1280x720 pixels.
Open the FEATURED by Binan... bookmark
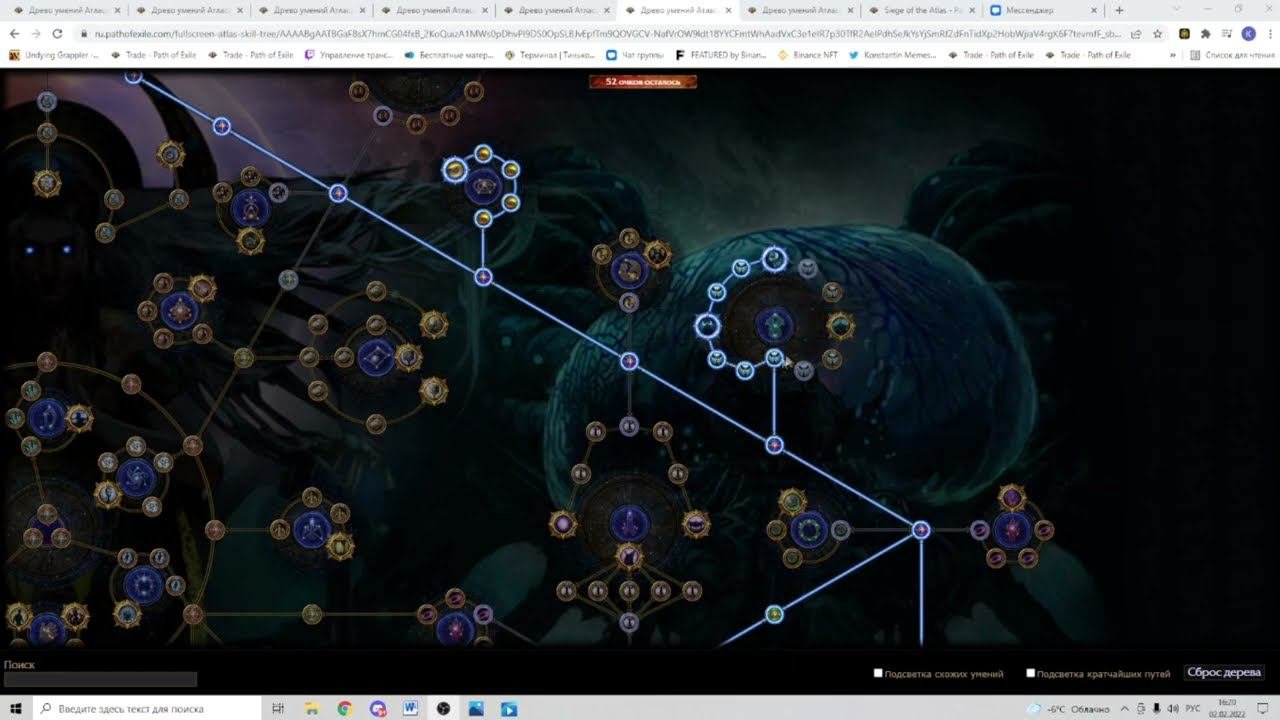tap(721, 55)
